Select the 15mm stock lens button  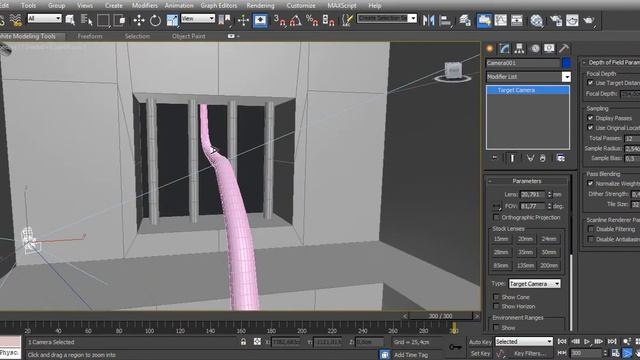tap(501, 239)
